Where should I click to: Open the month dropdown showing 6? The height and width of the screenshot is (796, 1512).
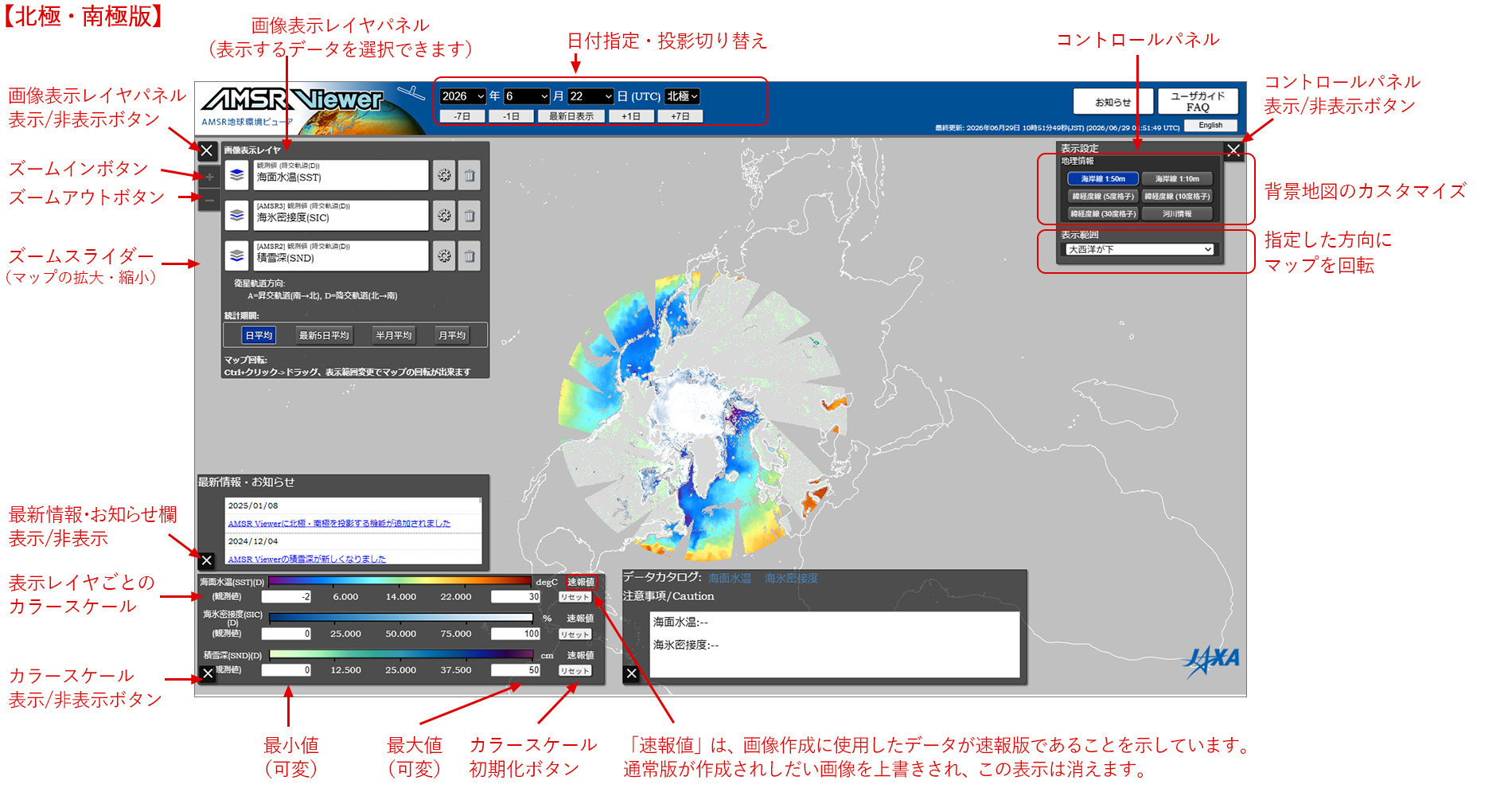point(527,96)
